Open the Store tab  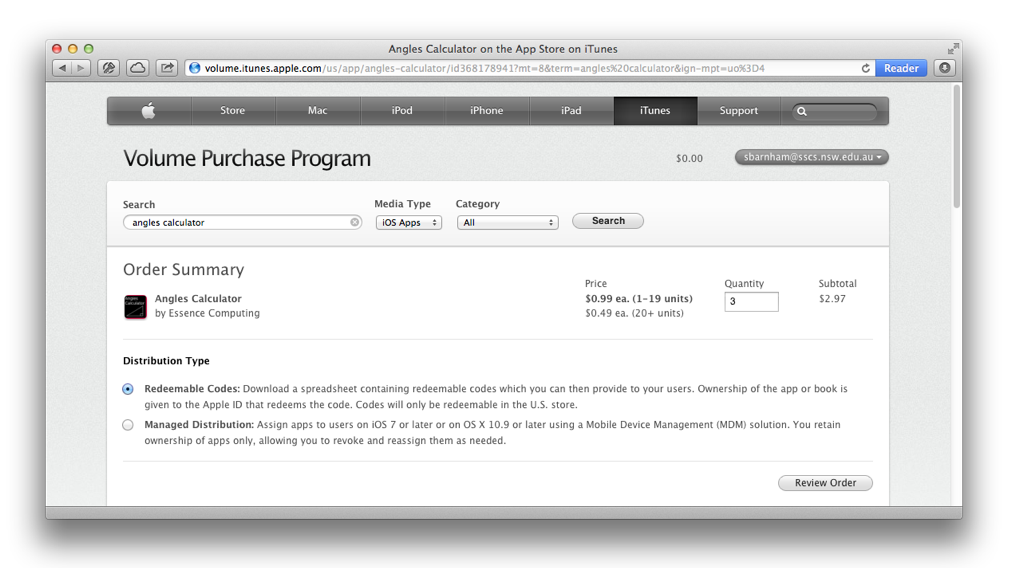click(232, 111)
